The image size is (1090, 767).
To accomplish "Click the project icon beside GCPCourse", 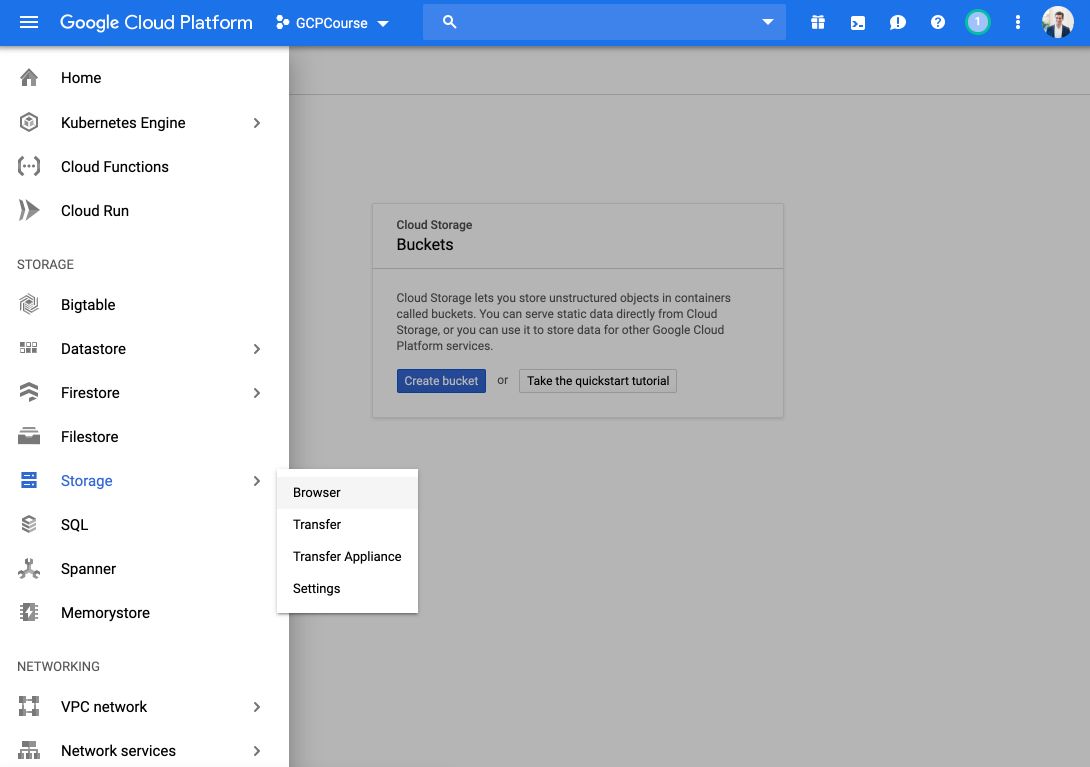I will coord(282,22).
